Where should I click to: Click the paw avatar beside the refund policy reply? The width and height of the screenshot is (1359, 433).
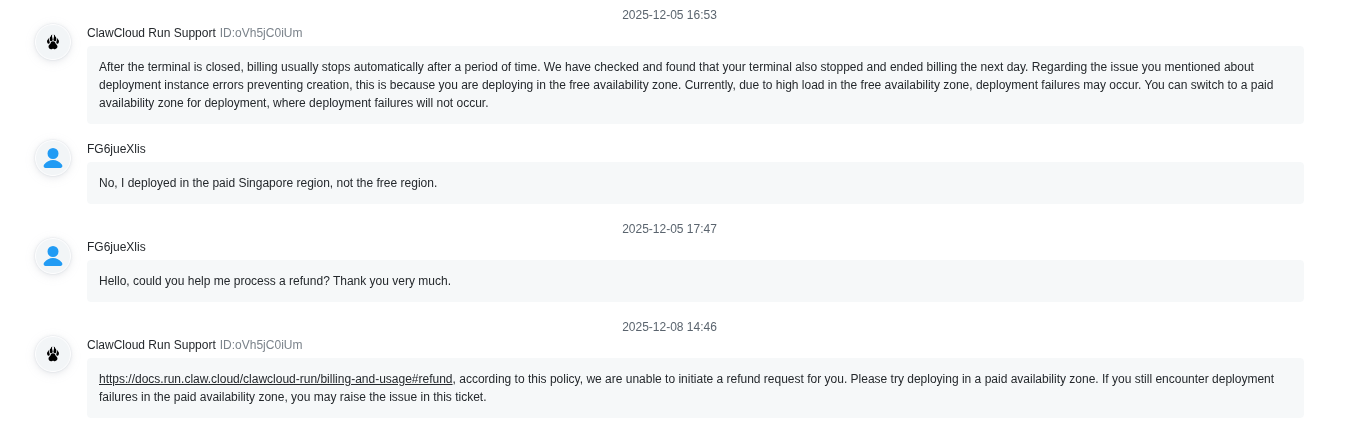click(53, 354)
